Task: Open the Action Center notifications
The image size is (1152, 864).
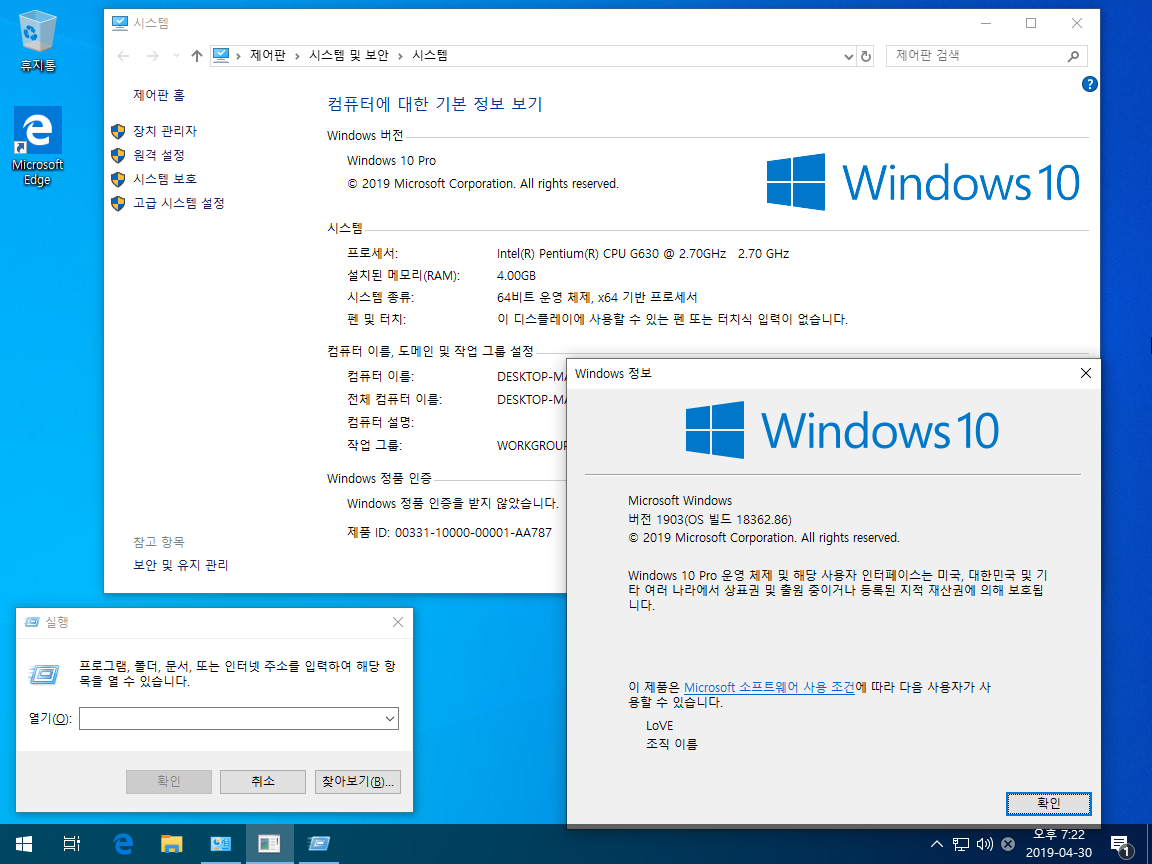Action: 1122,845
